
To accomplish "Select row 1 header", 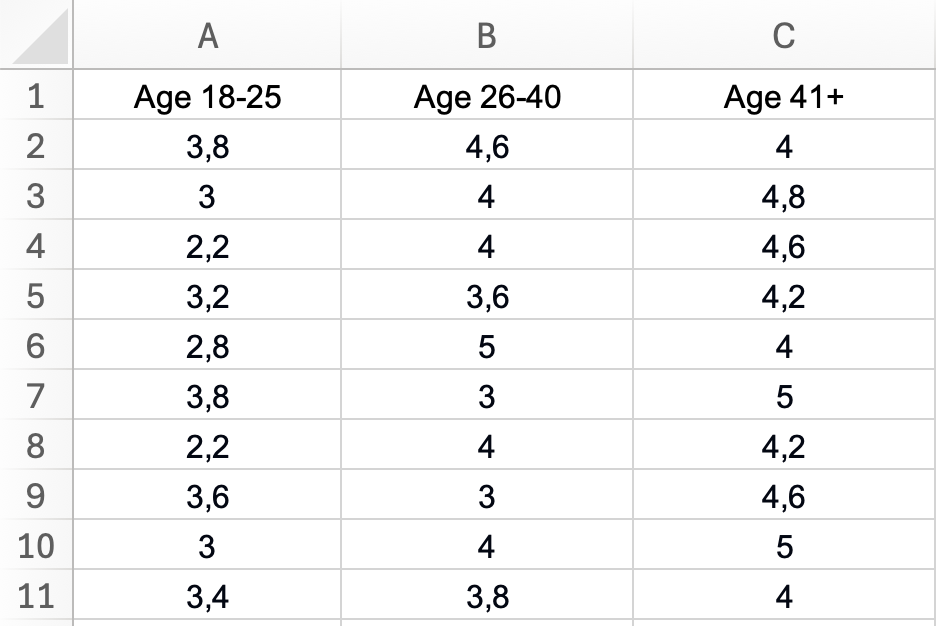I will coord(36,97).
